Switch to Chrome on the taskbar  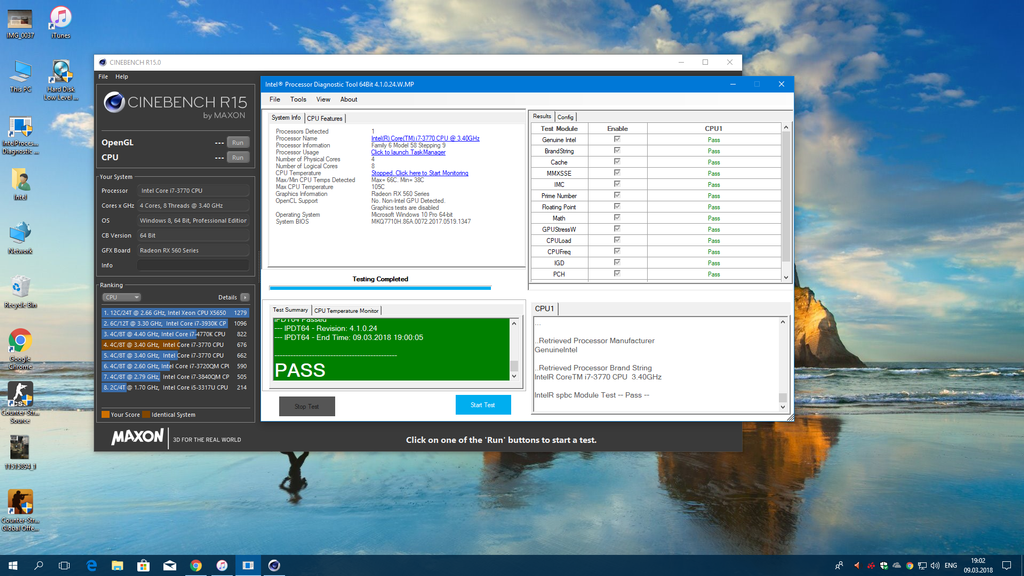195,566
